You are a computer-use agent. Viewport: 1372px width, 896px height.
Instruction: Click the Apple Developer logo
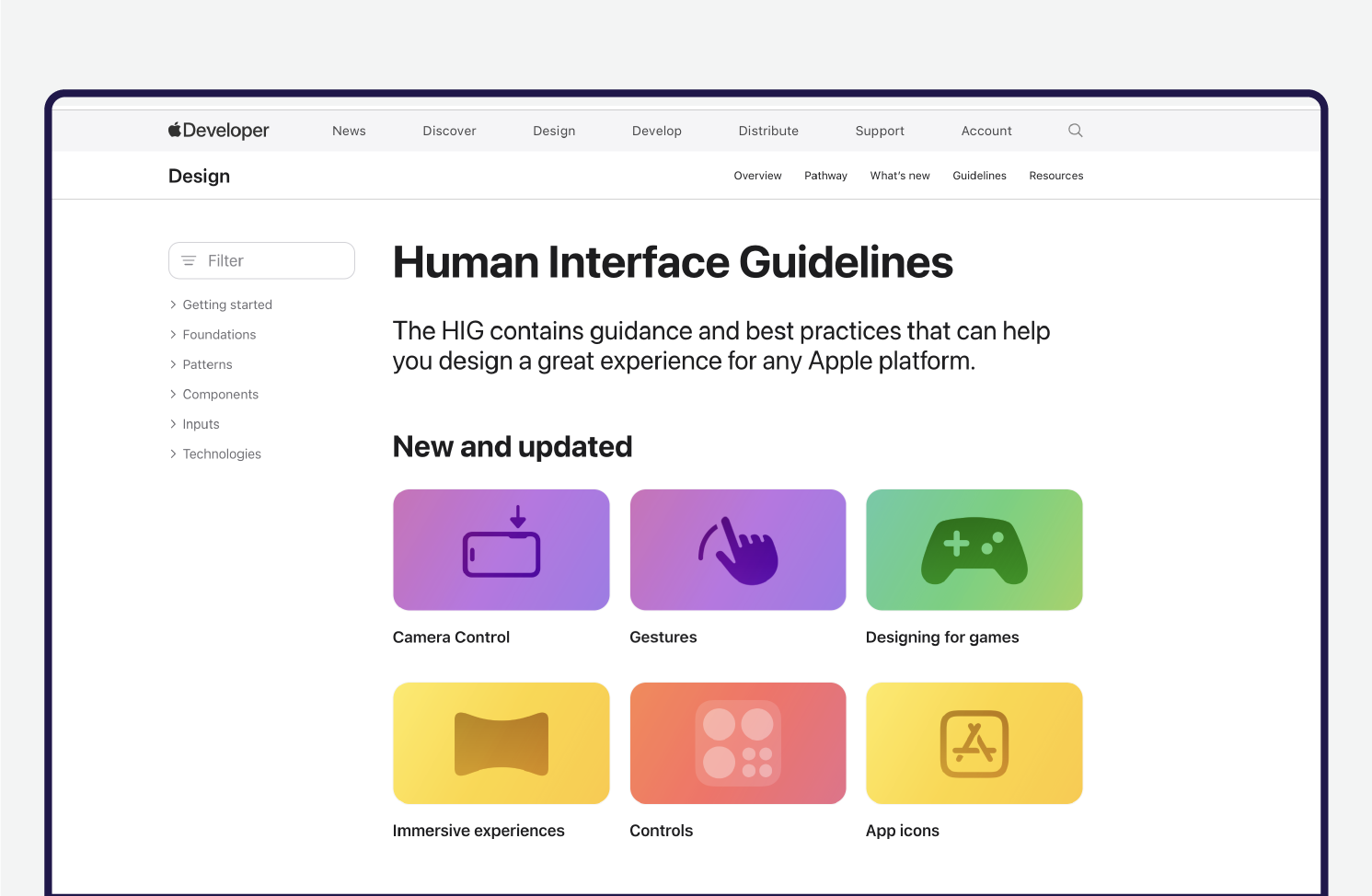(x=219, y=131)
